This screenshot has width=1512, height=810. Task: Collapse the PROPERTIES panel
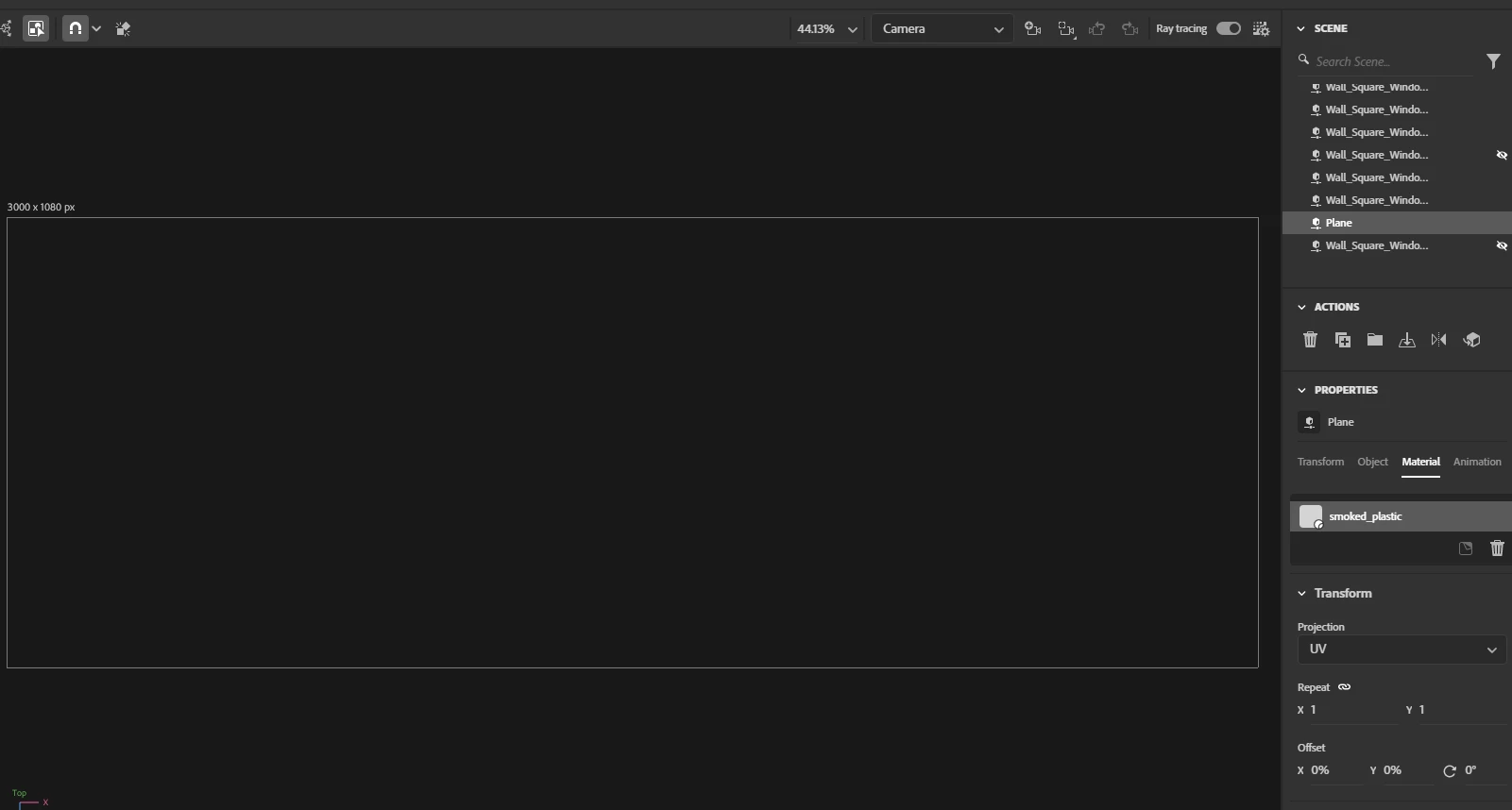point(1301,390)
